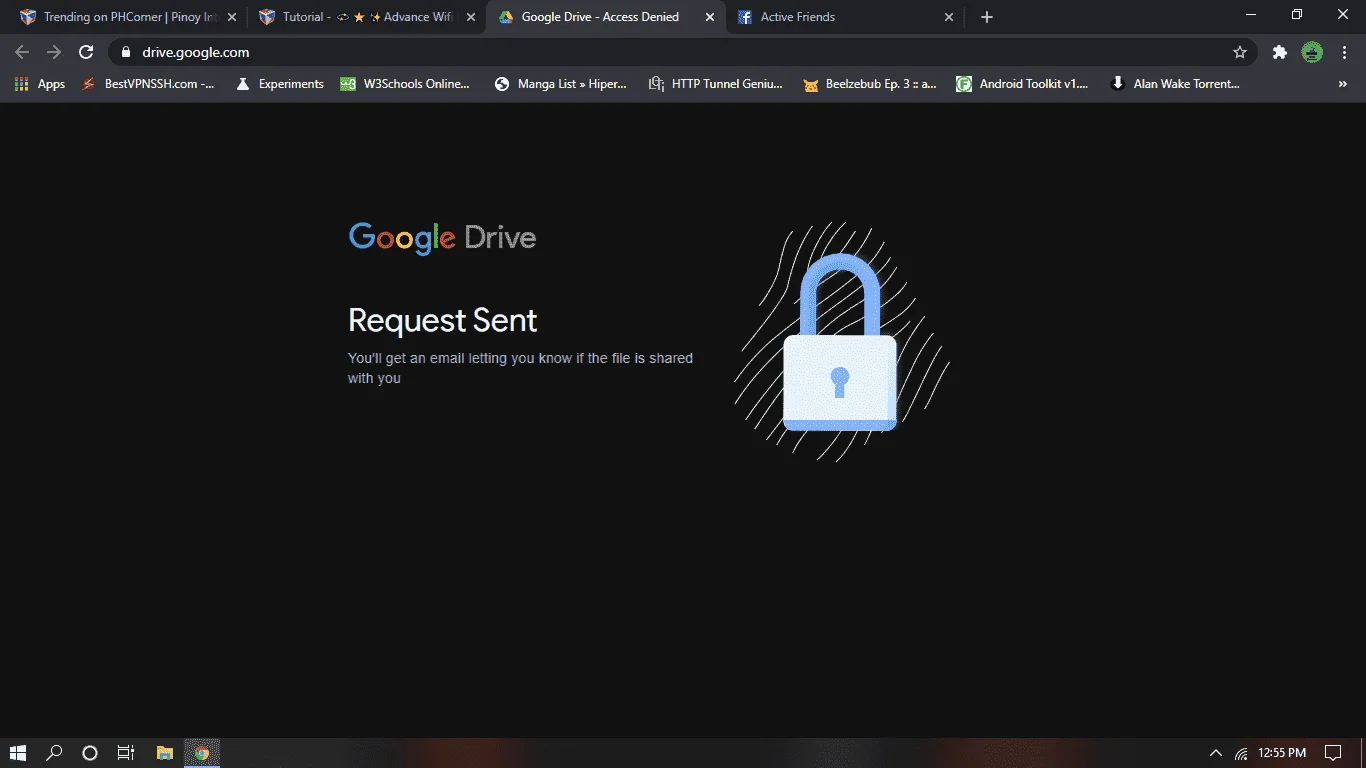This screenshot has width=1366, height=768.
Task: Close the Tutorial Advance Wifi tab
Action: click(x=471, y=17)
